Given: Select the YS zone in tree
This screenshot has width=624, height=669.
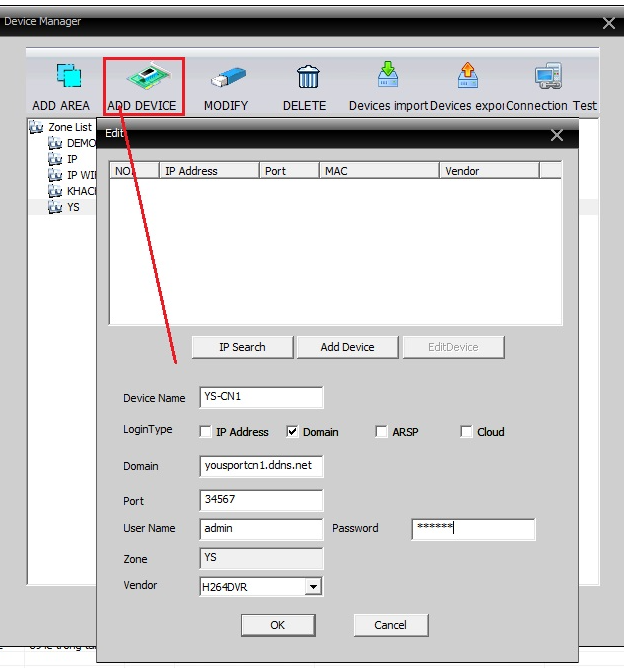Looking at the screenshot, I should (x=73, y=207).
